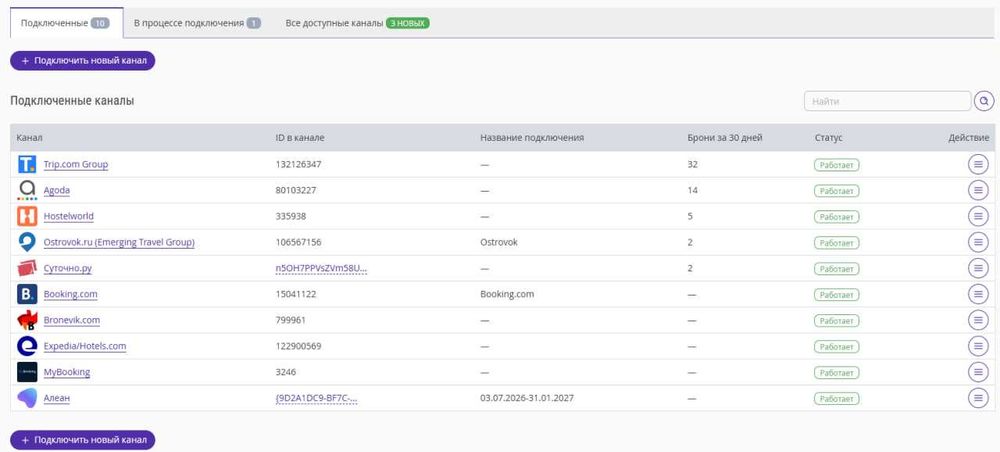
Task: Click the Статус column header
Action: (828, 138)
